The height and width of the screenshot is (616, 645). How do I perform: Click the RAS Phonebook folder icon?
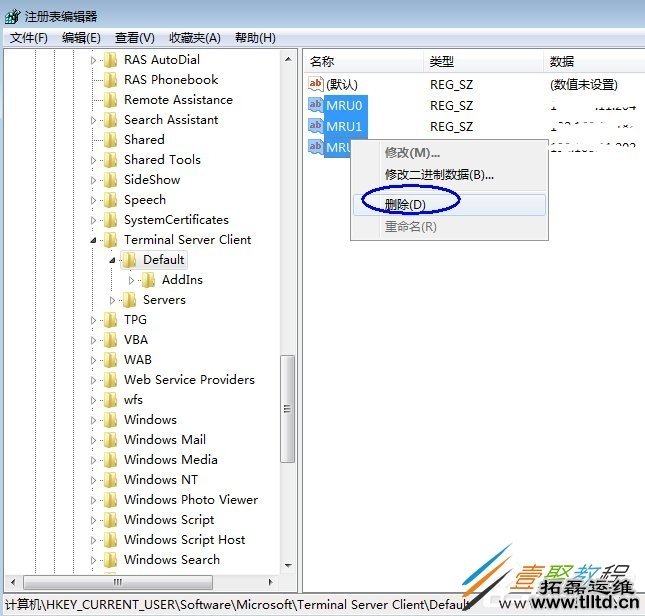pyautogui.click(x=110, y=80)
